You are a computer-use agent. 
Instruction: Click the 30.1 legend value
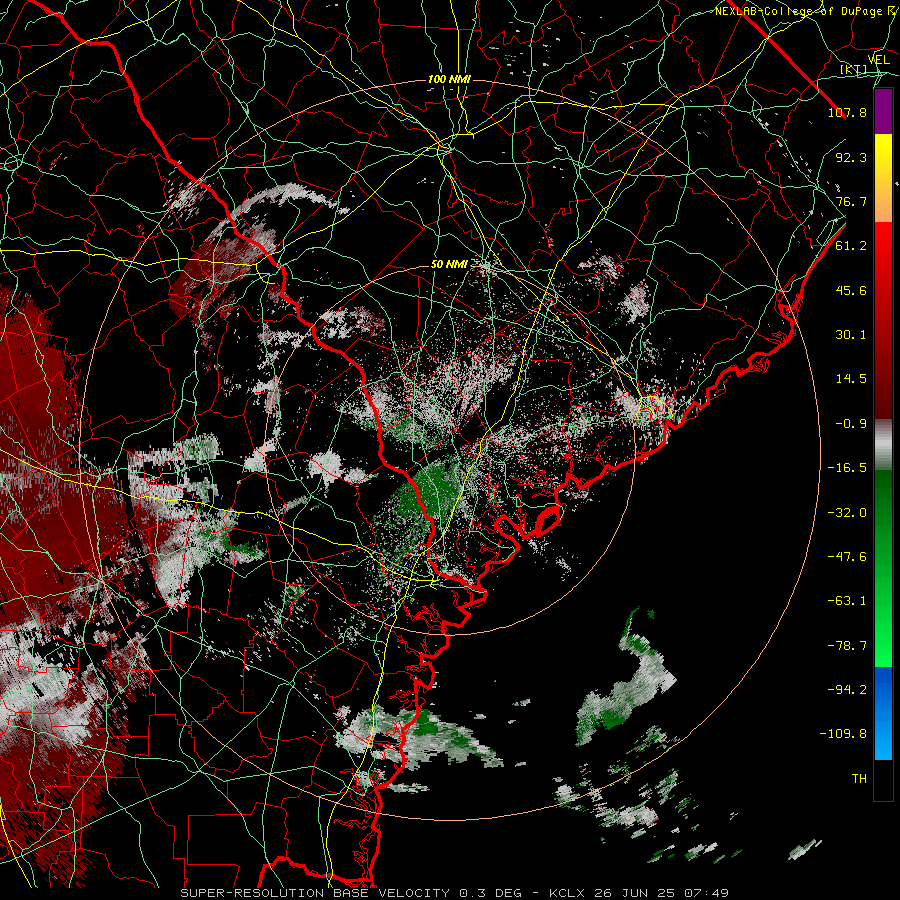coord(851,335)
